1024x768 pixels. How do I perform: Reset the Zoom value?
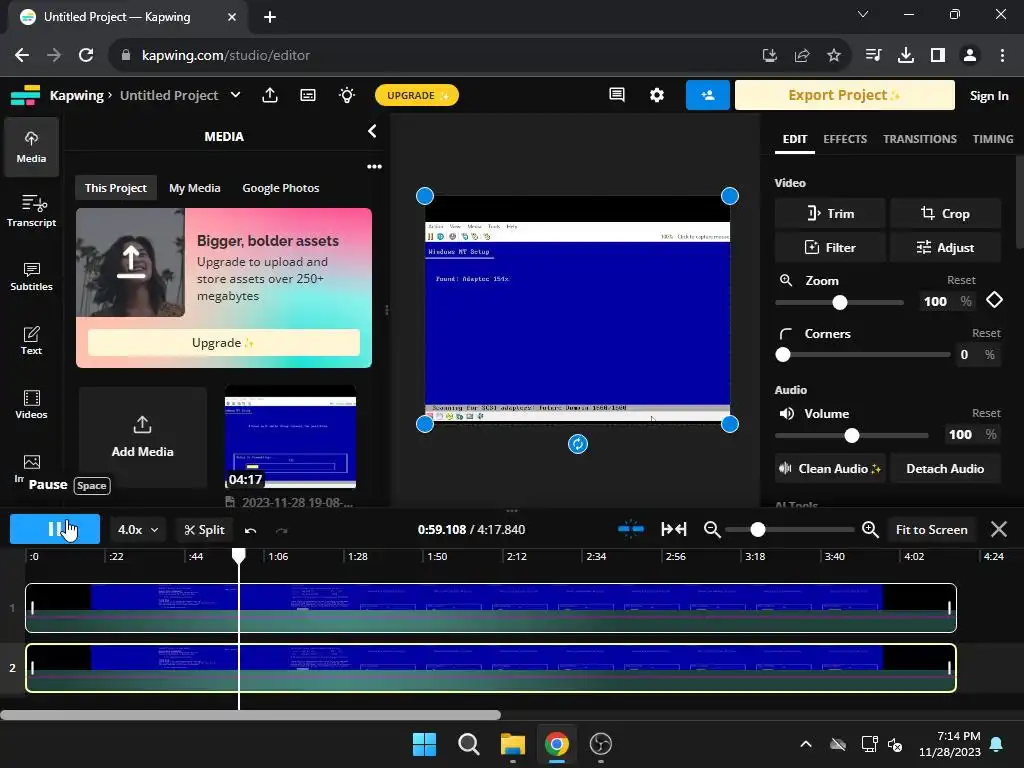(x=961, y=280)
